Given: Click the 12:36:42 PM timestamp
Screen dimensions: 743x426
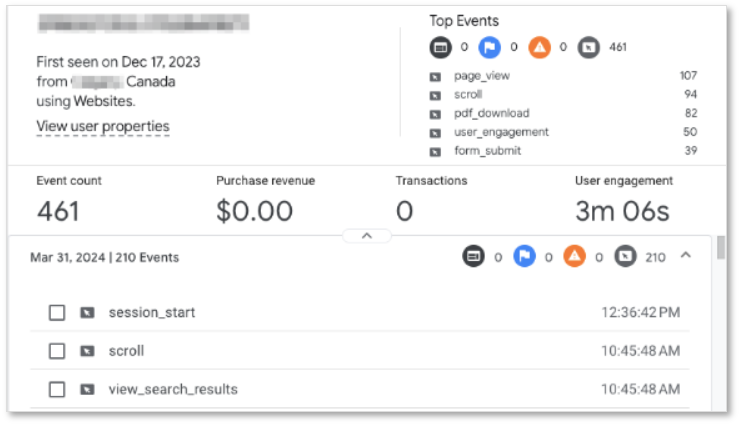Looking at the screenshot, I should (x=641, y=313).
